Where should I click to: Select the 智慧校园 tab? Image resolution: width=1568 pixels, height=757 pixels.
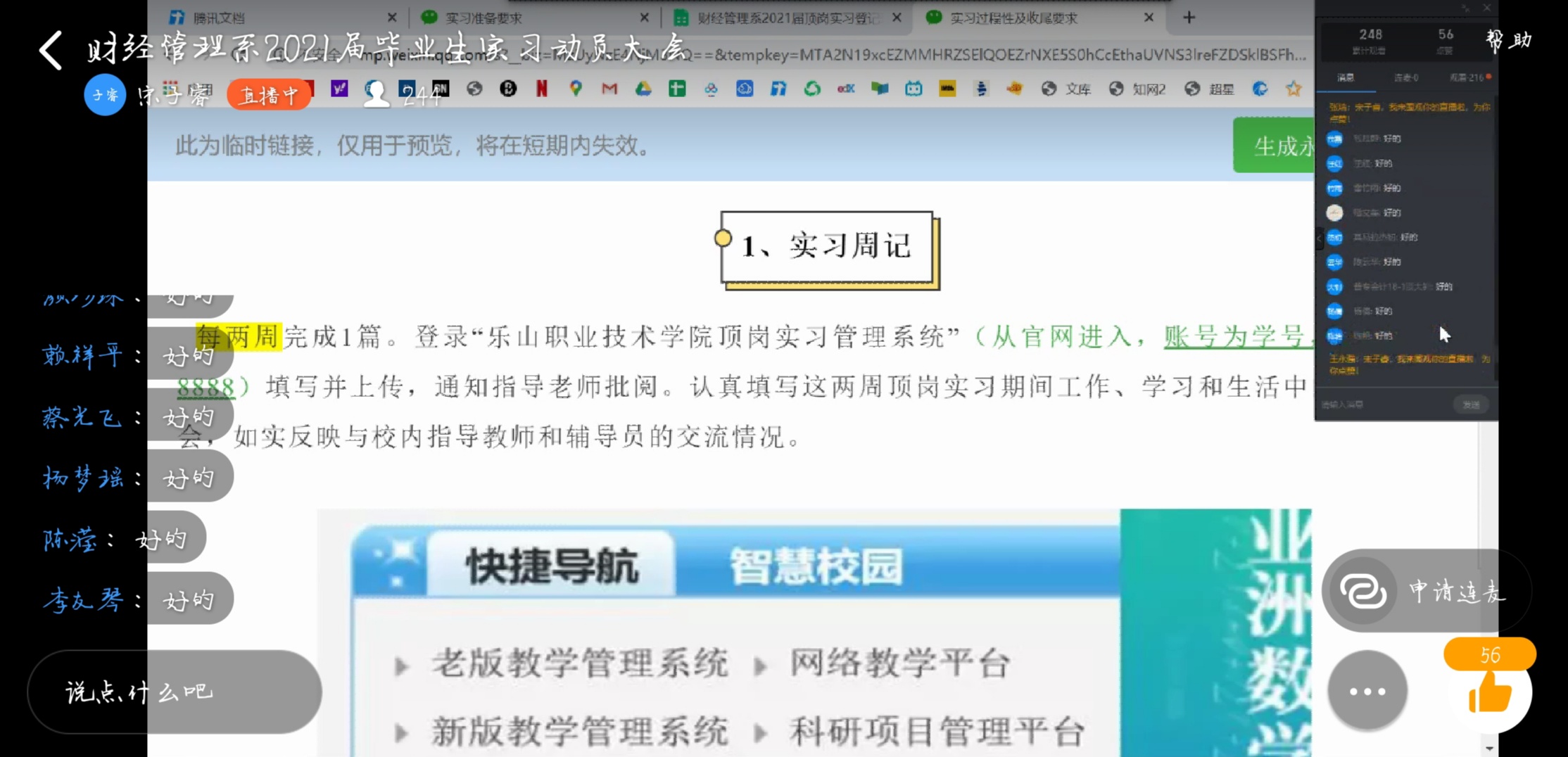tap(816, 566)
